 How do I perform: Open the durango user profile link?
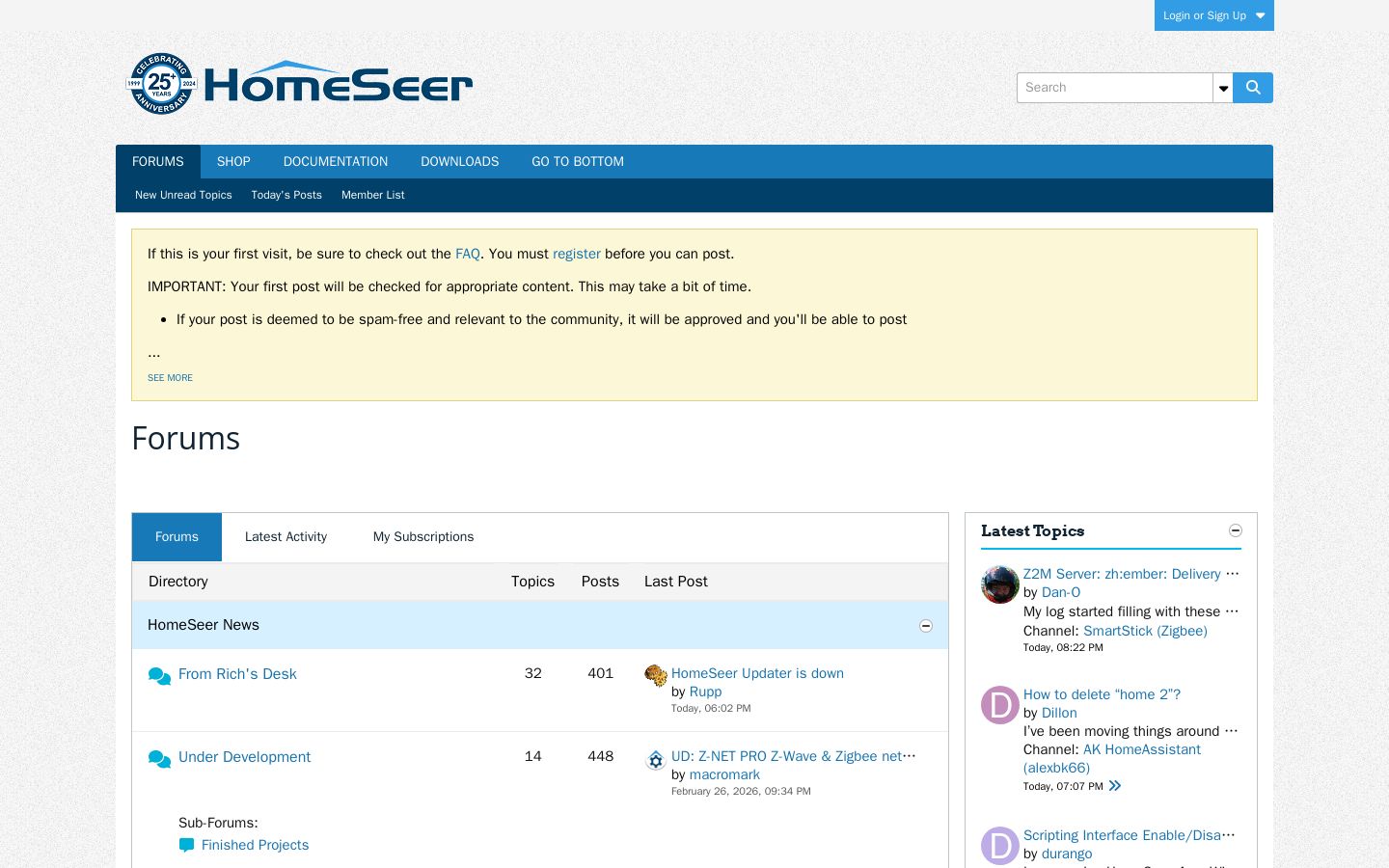[x=1067, y=854]
